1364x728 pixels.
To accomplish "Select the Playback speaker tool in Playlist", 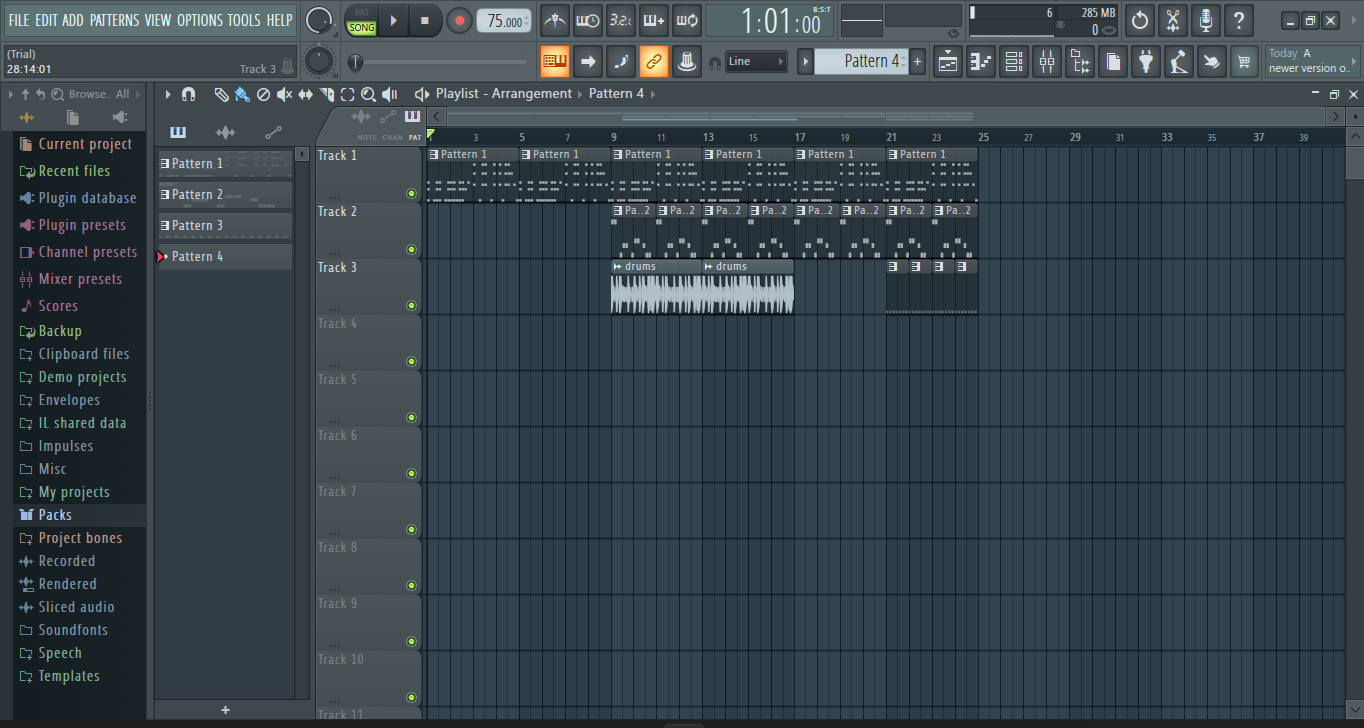I will coord(390,94).
